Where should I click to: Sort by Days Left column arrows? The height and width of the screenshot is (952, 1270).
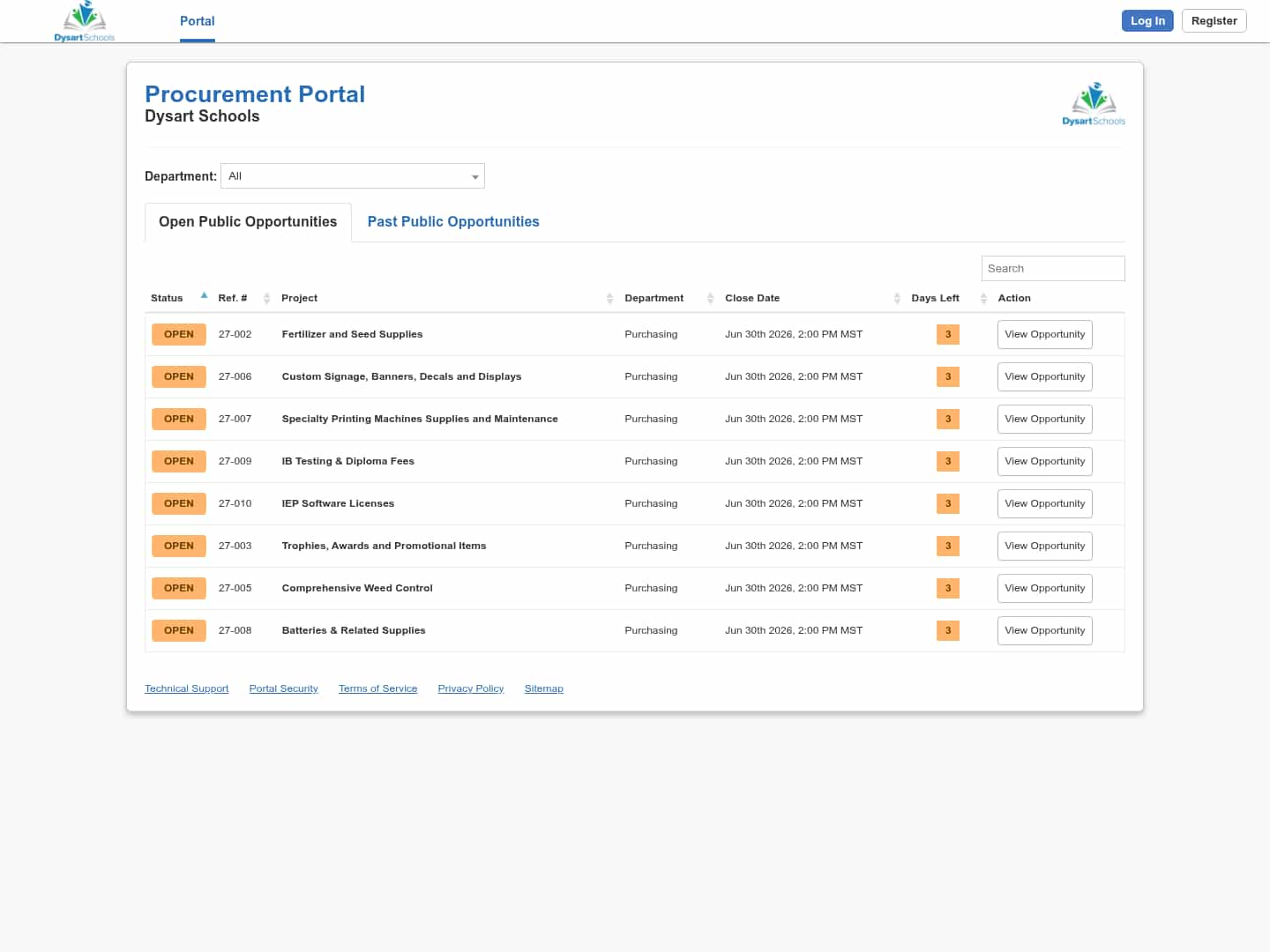983,299
